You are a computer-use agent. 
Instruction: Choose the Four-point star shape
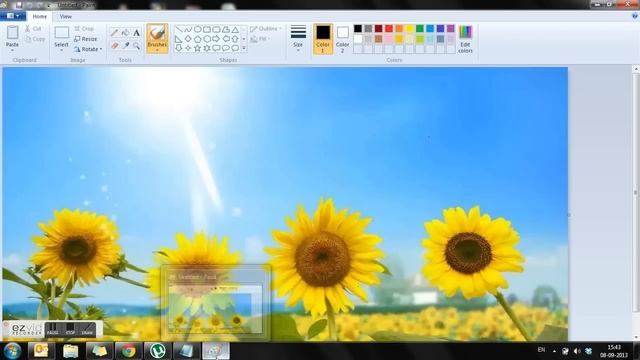click(188, 48)
